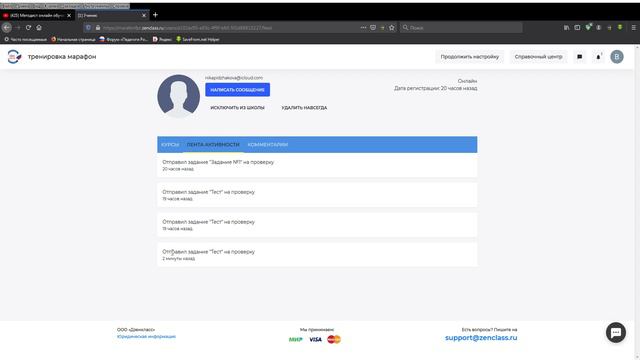
Task: Open page actions three-dots menu
Action: pos(363,27)
